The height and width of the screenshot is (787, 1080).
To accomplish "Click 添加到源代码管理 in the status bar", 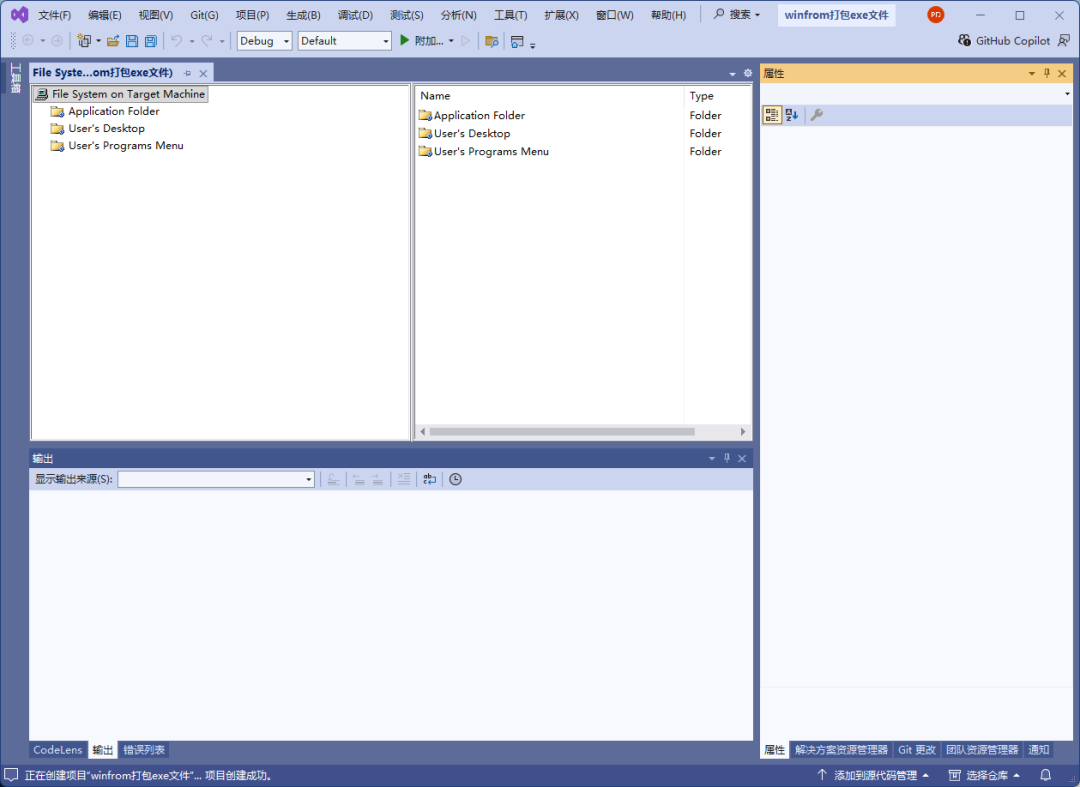I will click(873, 775).
